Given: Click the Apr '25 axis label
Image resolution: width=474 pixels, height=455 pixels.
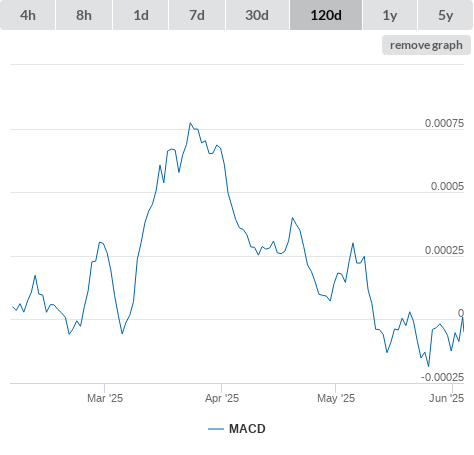Looking at the screenshot, I should pos(222,398).
